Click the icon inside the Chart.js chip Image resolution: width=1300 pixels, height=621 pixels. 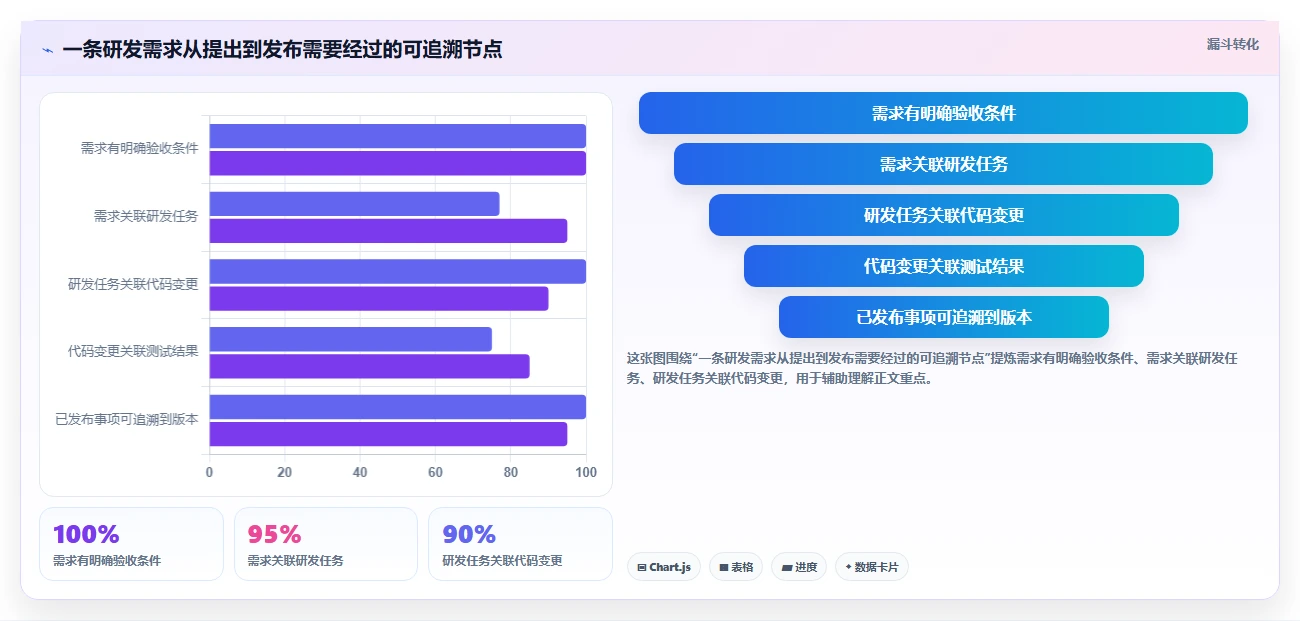642,568
